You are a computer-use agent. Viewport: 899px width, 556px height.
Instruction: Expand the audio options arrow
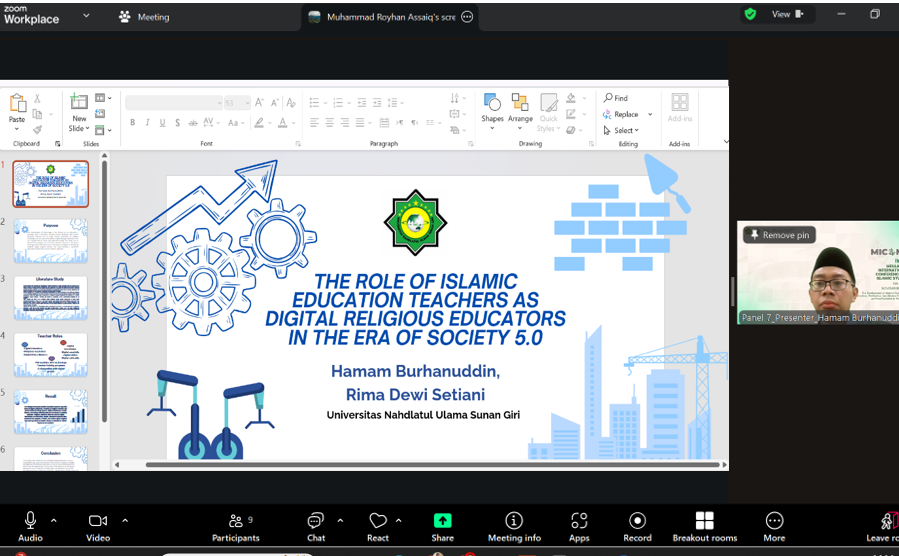[54, 520]
